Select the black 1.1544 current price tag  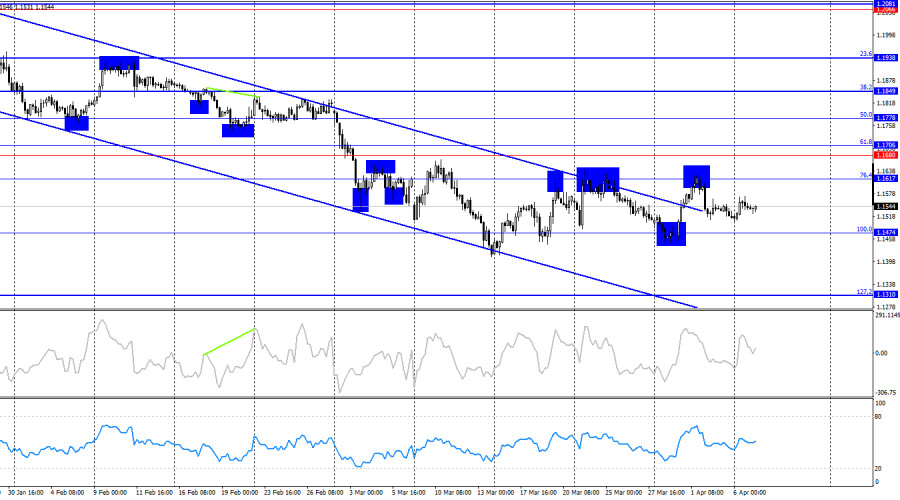(886, 207)
